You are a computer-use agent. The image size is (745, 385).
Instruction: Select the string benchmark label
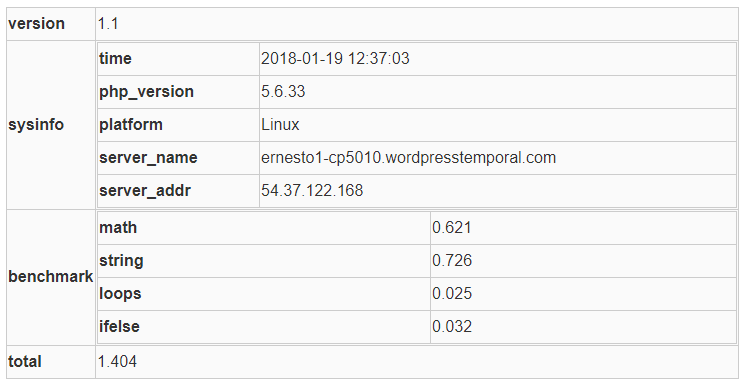click(121, 261)
